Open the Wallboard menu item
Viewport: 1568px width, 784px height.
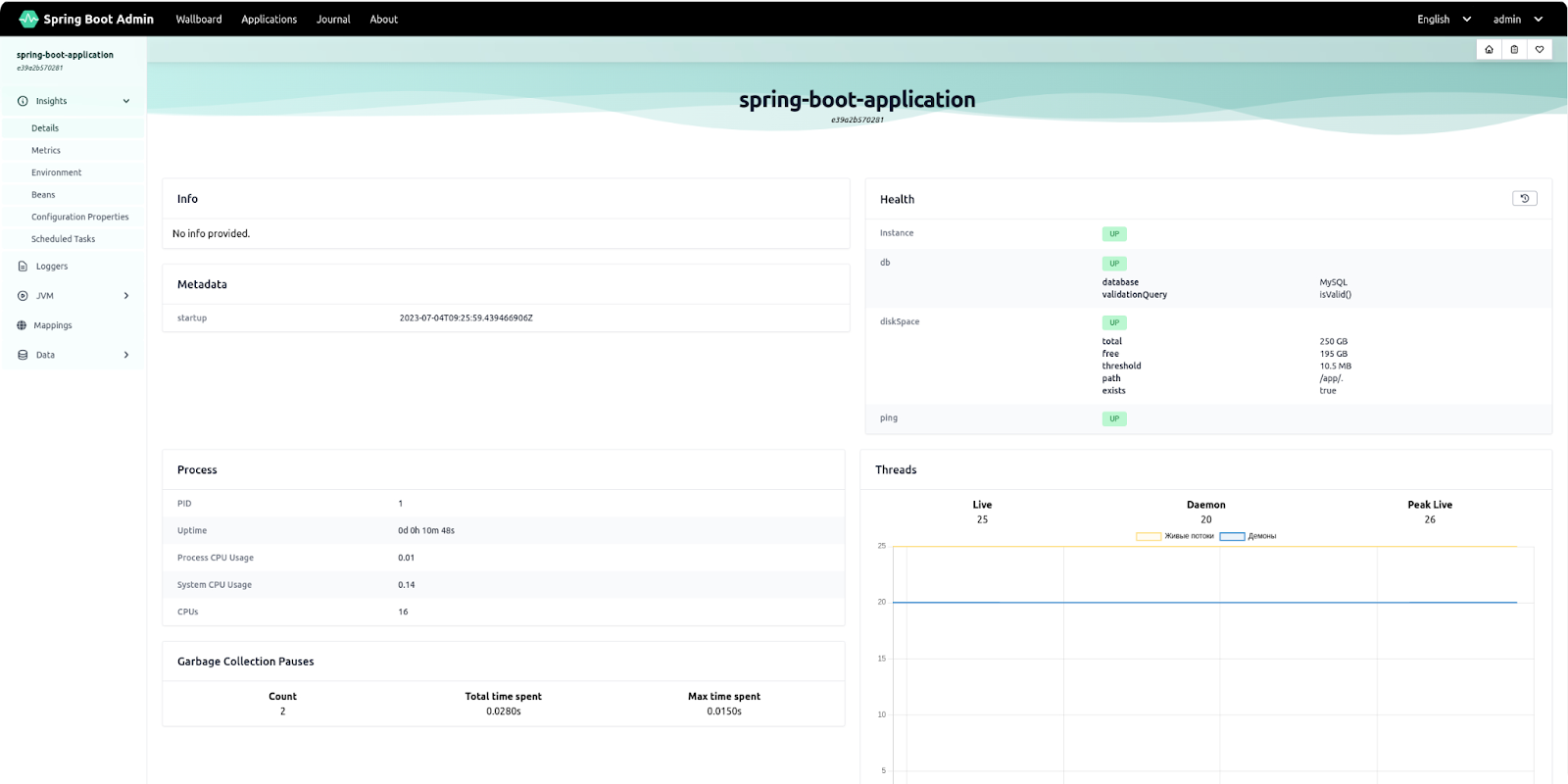point(199,19)
